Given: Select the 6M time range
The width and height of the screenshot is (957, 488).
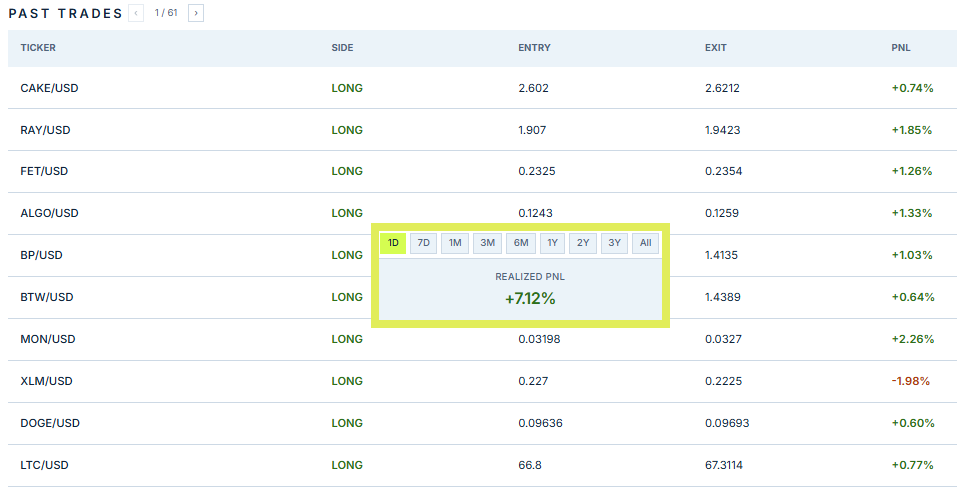Looking at the screenshot, I should (x=521, y=243).
